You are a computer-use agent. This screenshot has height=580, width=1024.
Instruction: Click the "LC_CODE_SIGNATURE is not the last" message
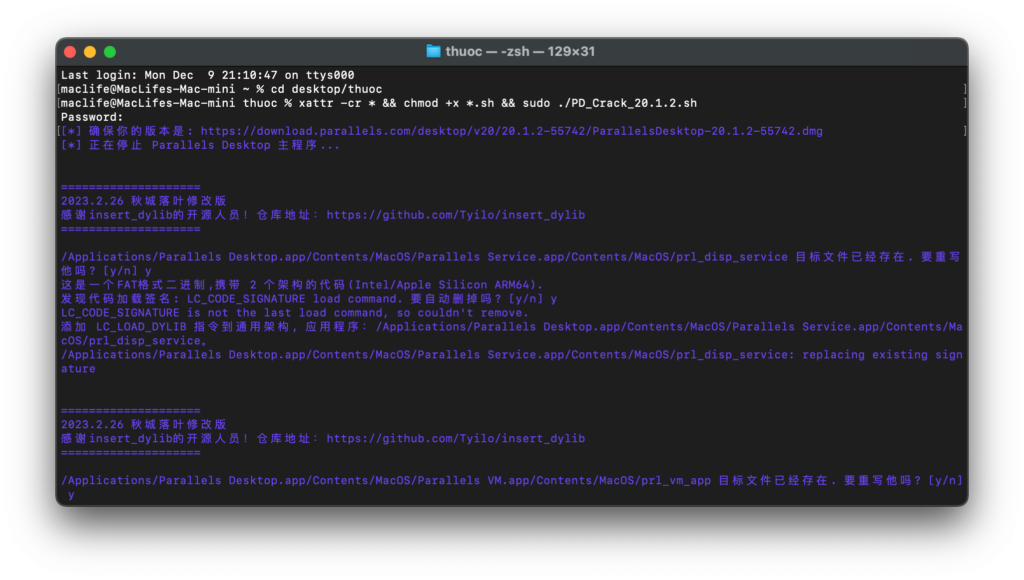294,313
